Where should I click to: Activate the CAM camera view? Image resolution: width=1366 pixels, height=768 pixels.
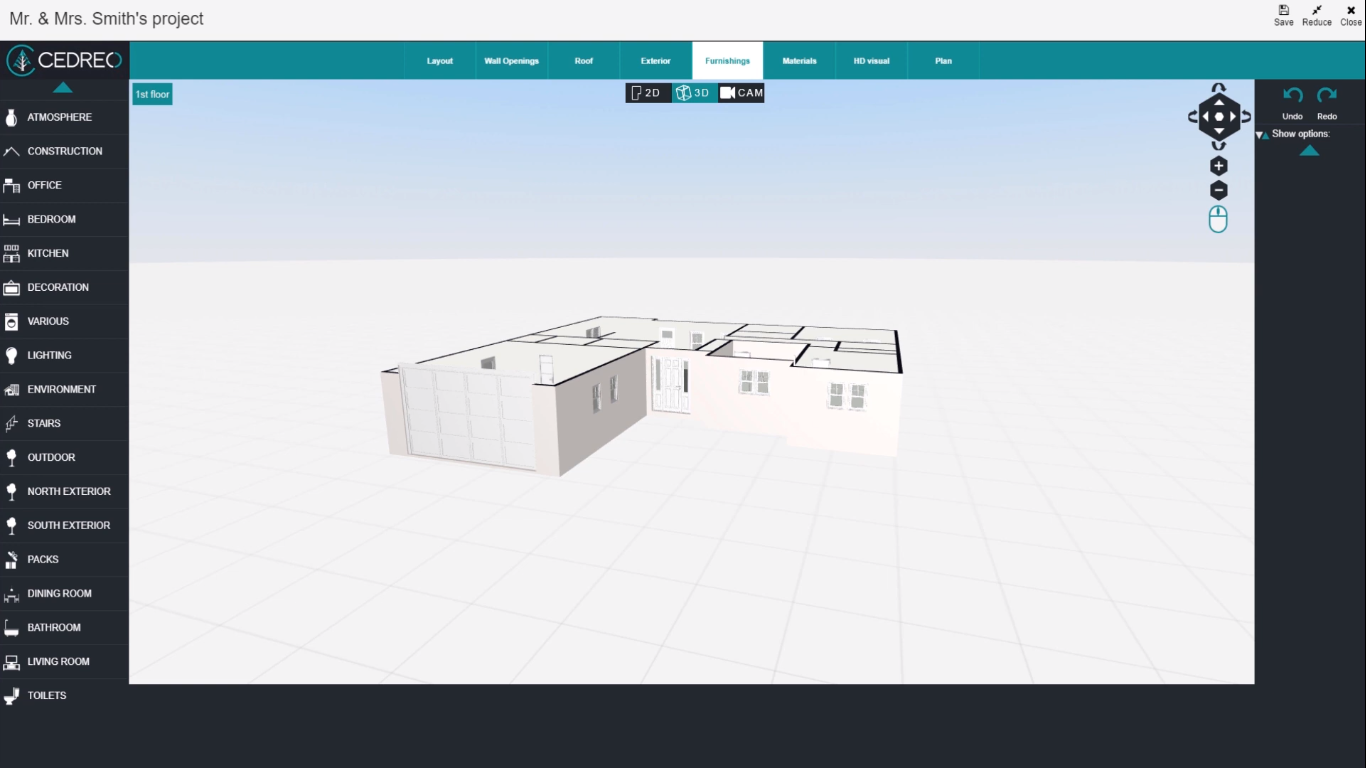pyautogui.click(x=741, y=93)
